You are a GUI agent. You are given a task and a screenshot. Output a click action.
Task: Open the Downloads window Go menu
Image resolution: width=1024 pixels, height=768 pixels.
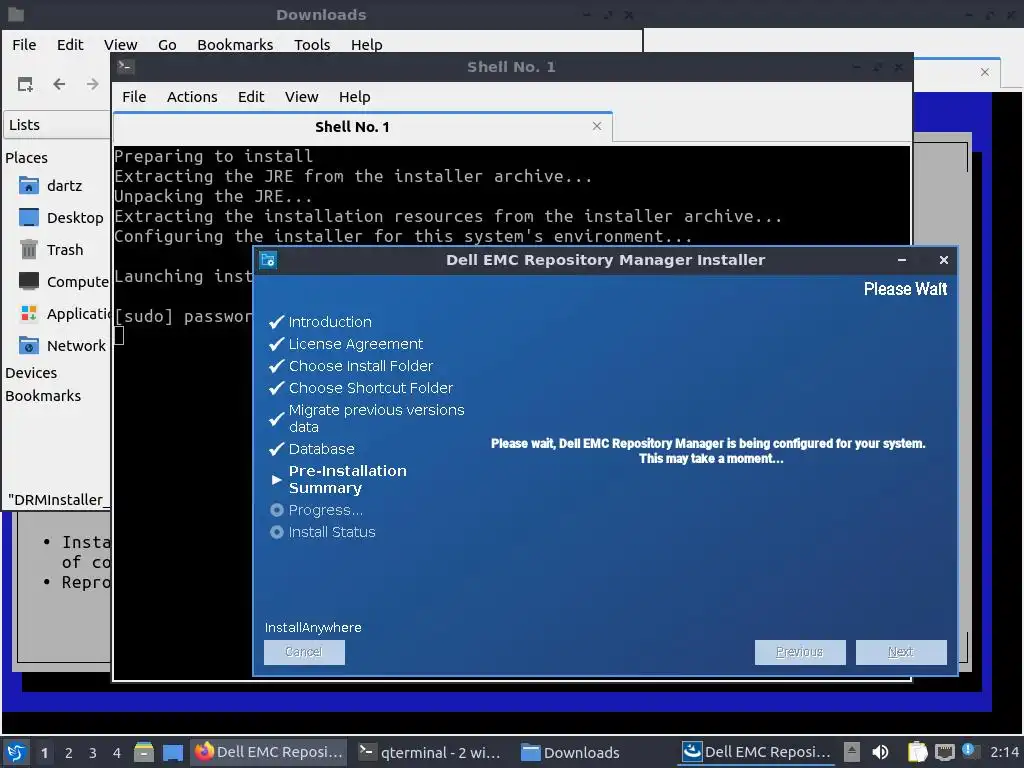pos(167,45)
